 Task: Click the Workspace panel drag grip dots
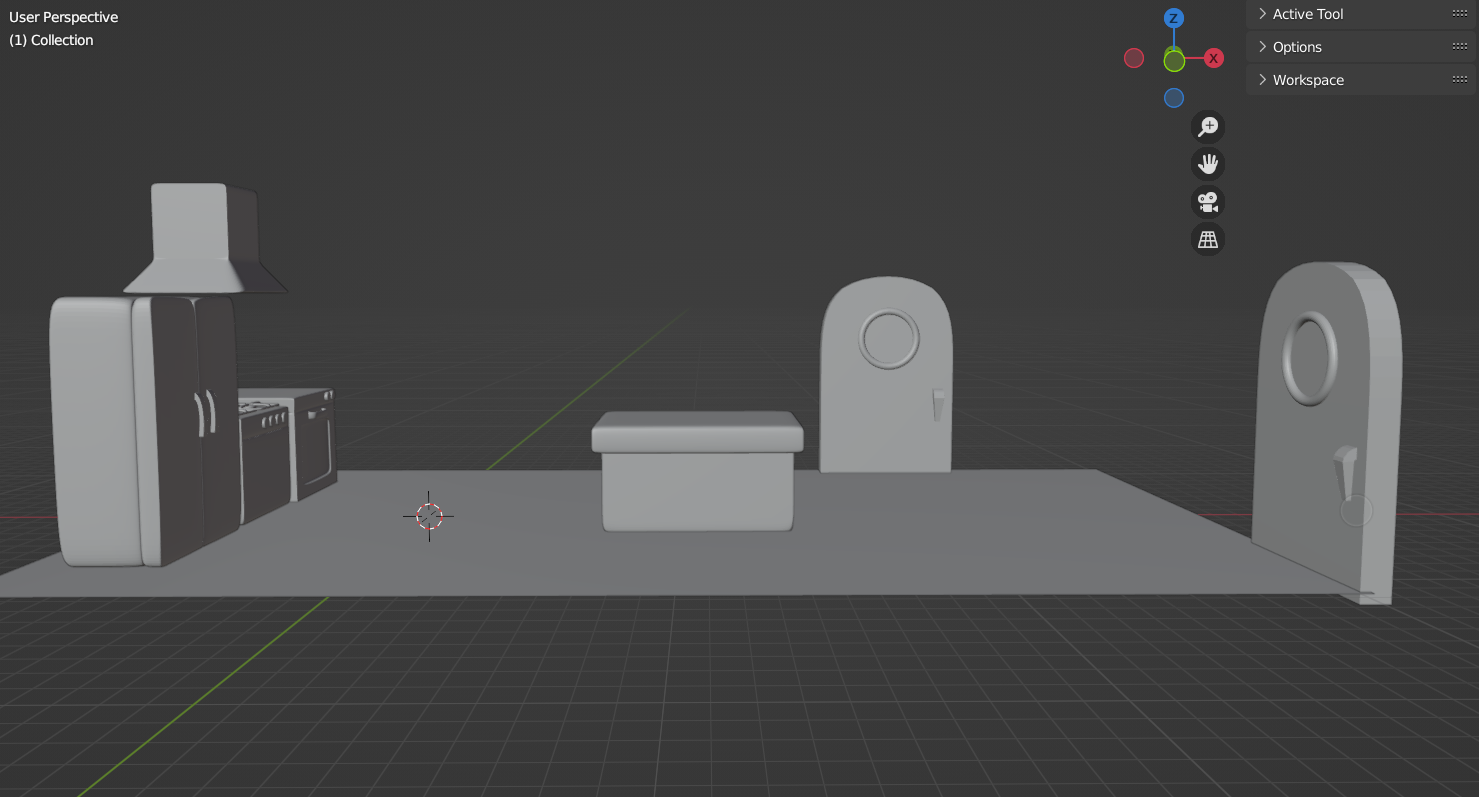click(x=1459, y=80)
